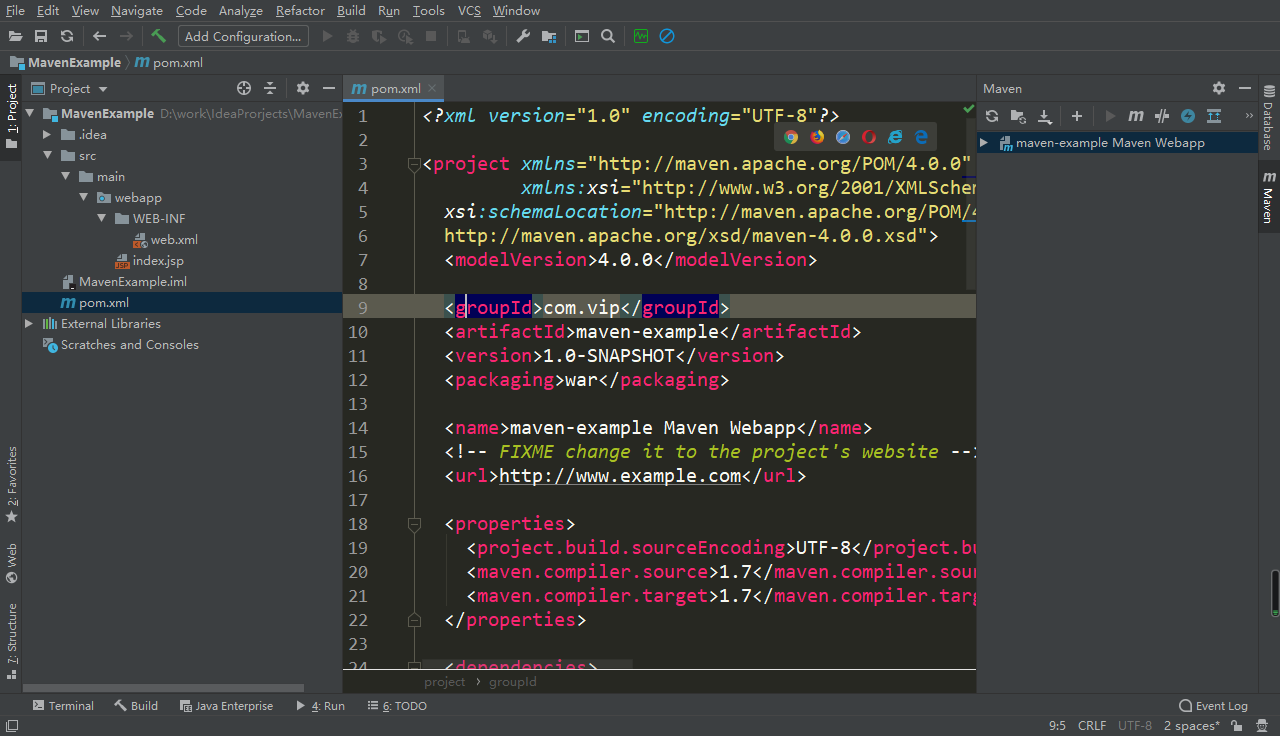Click the Search Everywhere magnifier icon

click(608, 36)
